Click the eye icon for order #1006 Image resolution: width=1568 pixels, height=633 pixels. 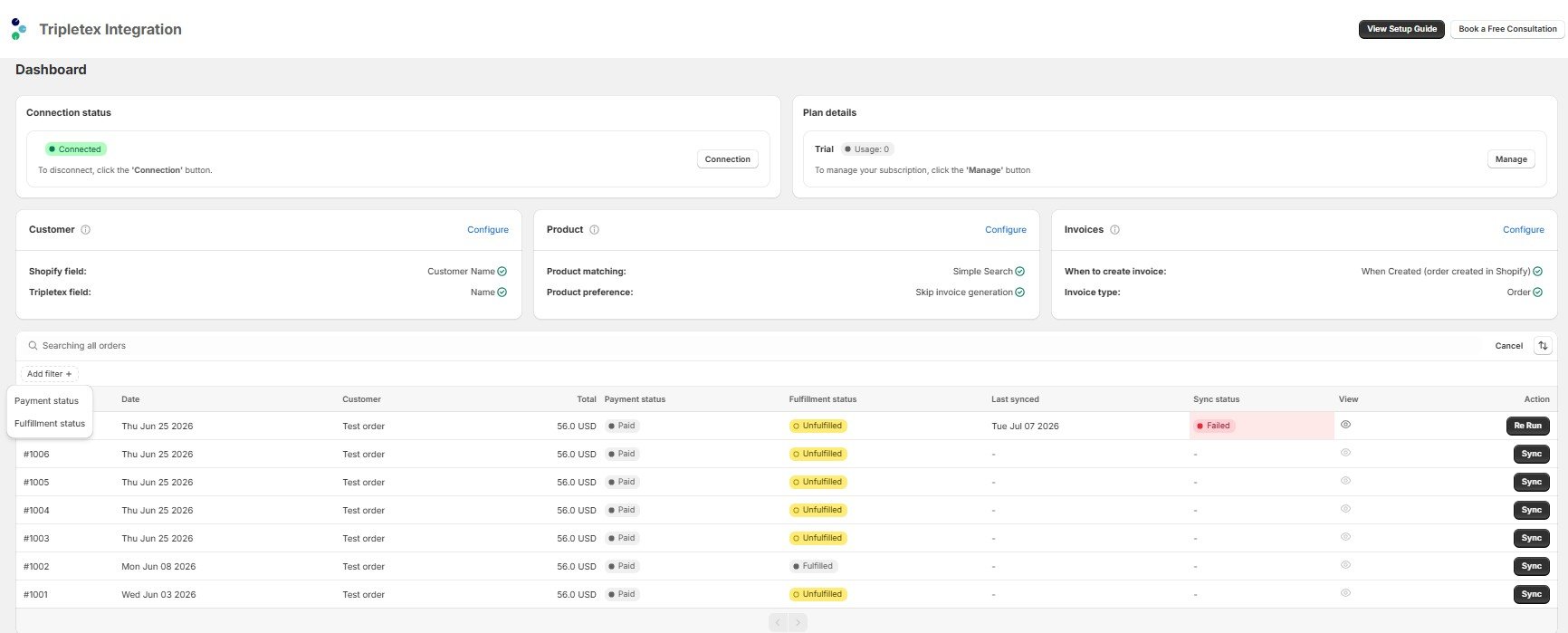click(1346, 453)
